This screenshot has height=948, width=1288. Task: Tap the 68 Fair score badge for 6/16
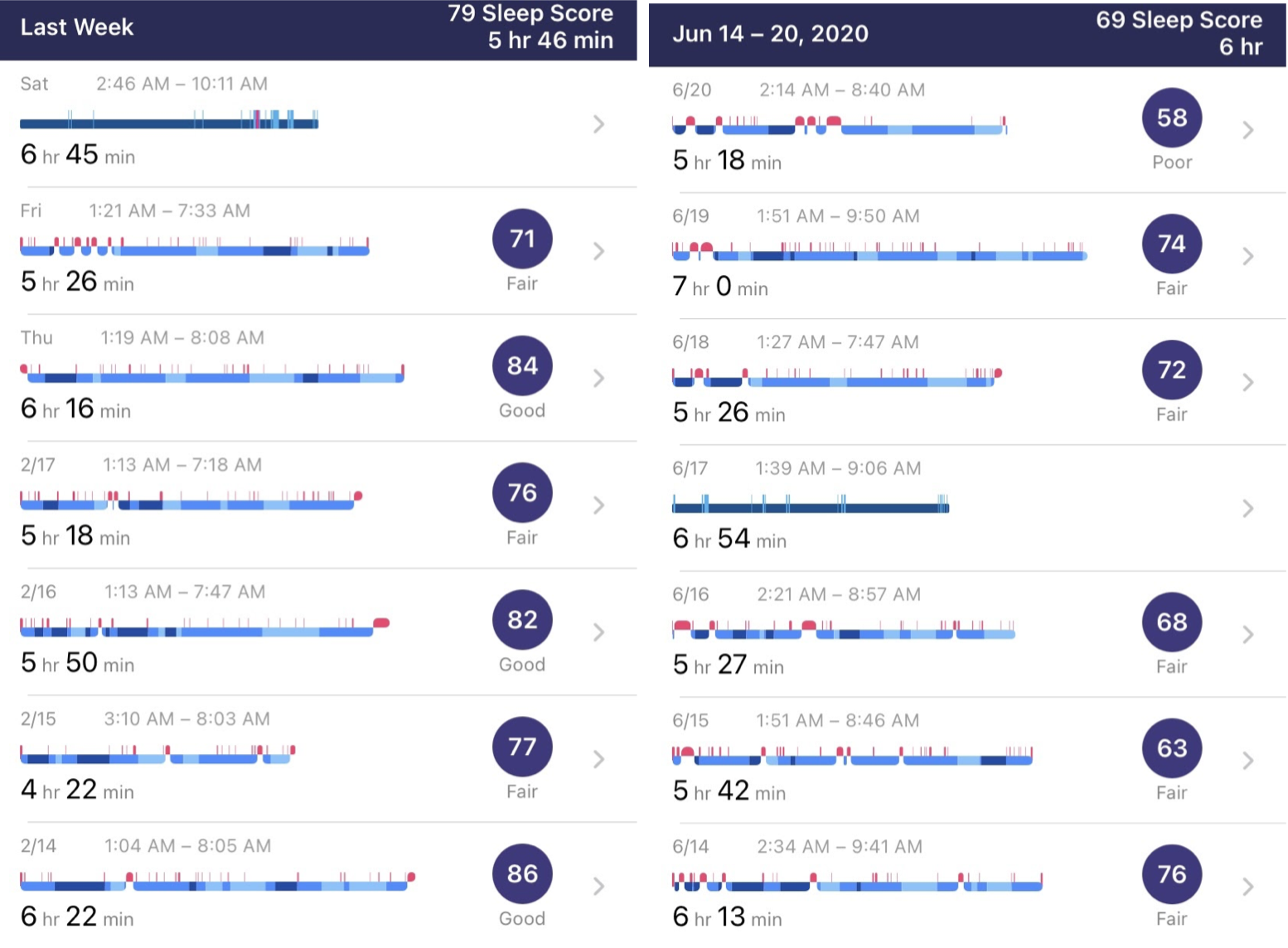tap(1172, 622)
